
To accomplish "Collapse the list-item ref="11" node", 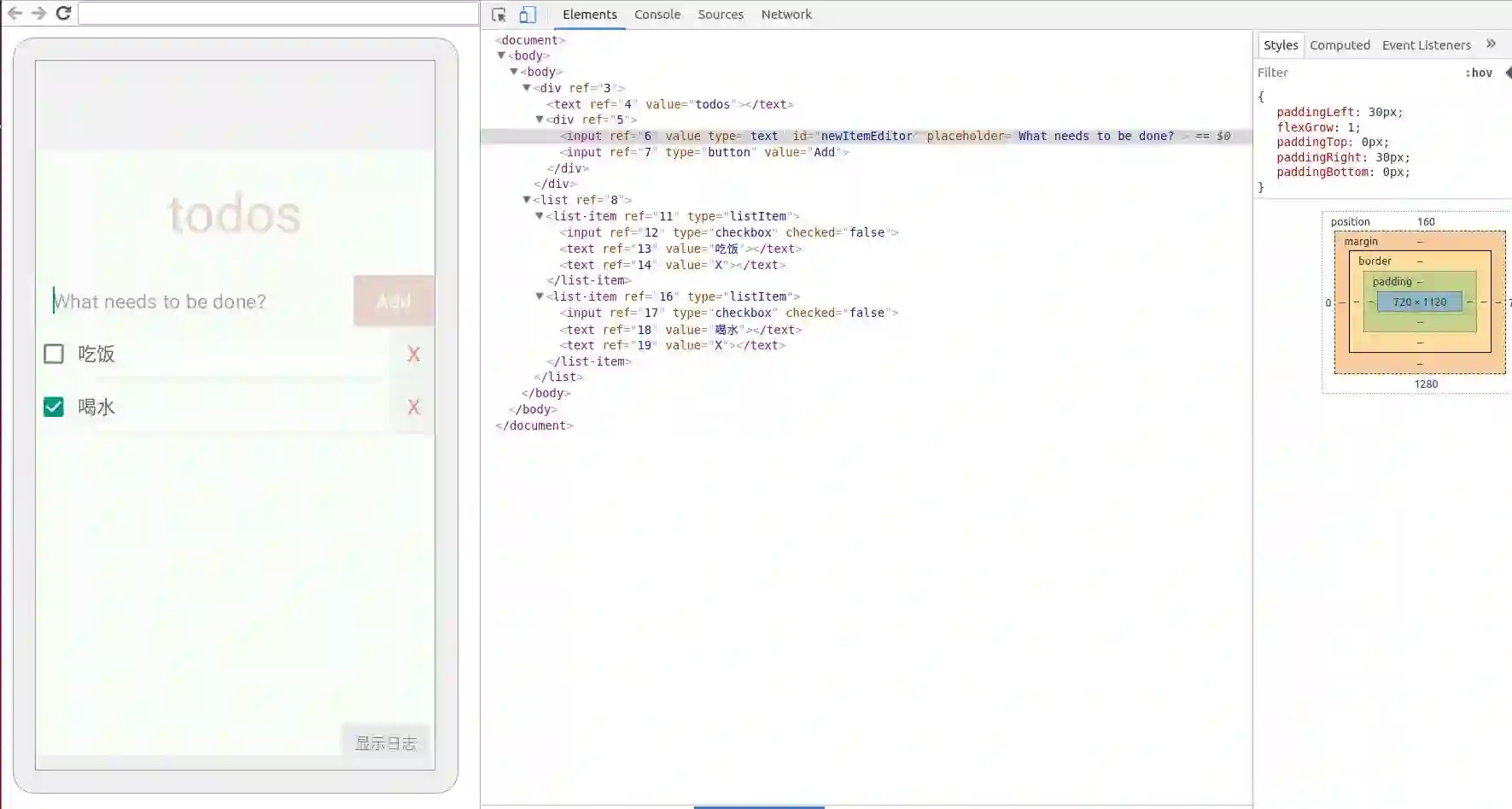I will pyautogui.click(x=540, y=216).
